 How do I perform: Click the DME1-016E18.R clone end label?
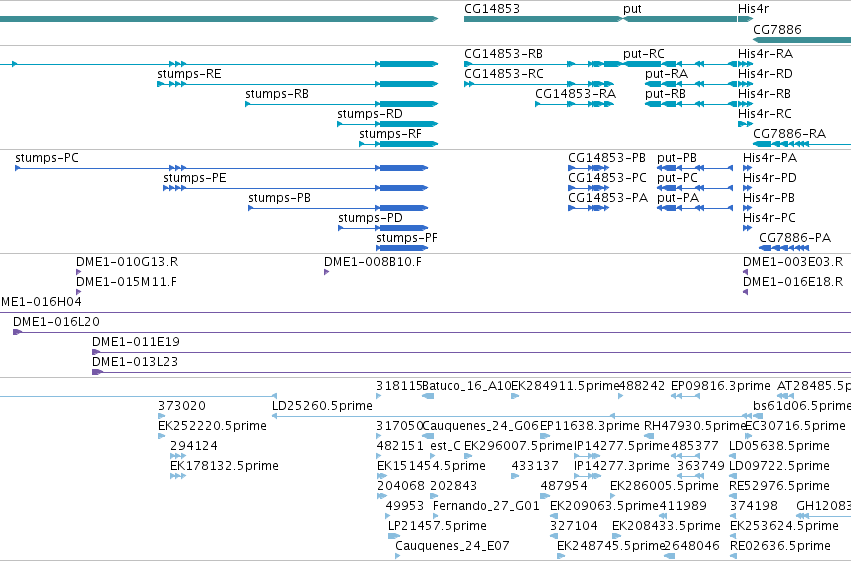[793, 282]
